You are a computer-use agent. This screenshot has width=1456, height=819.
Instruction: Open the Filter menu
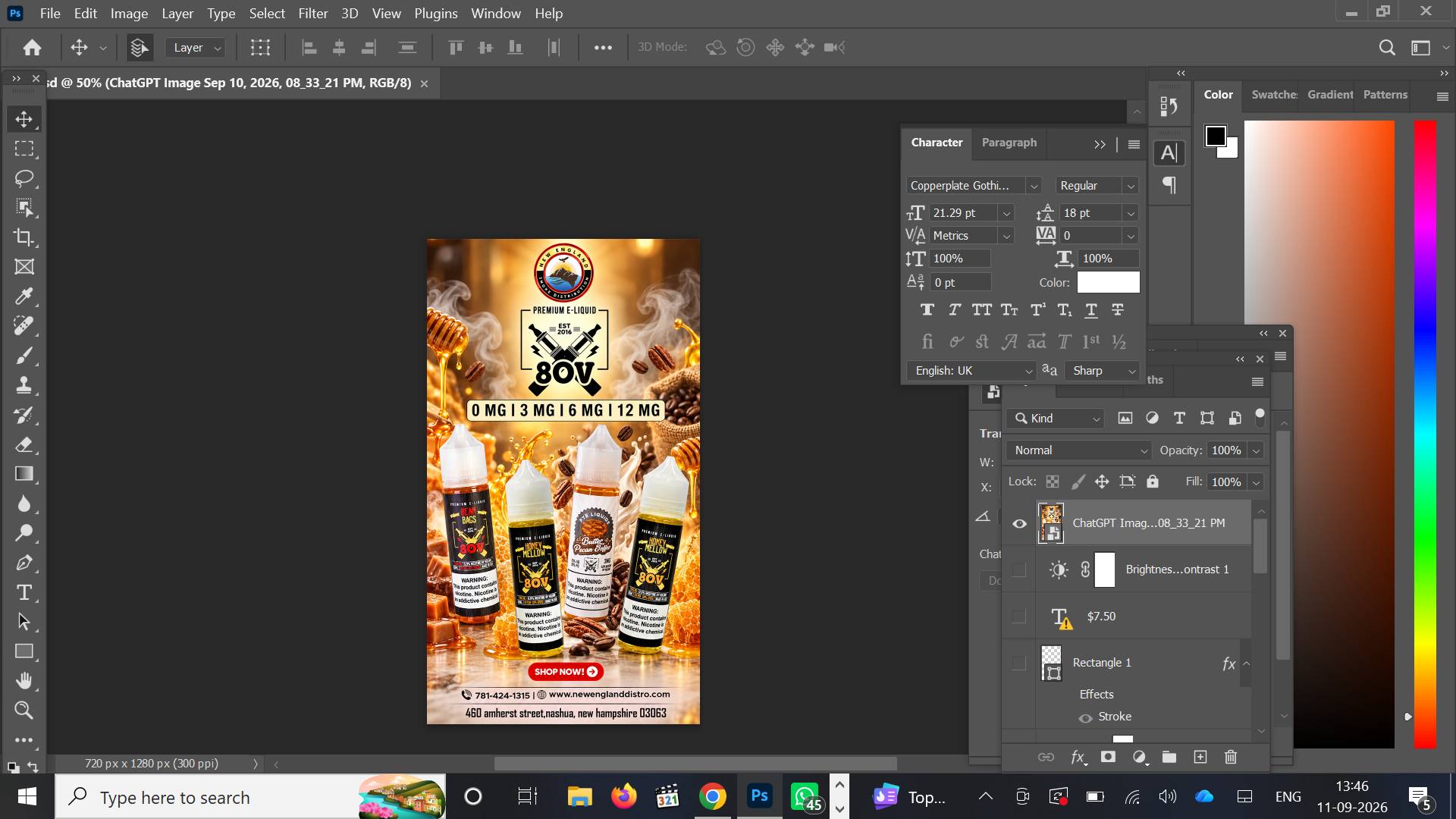[312, 13]
